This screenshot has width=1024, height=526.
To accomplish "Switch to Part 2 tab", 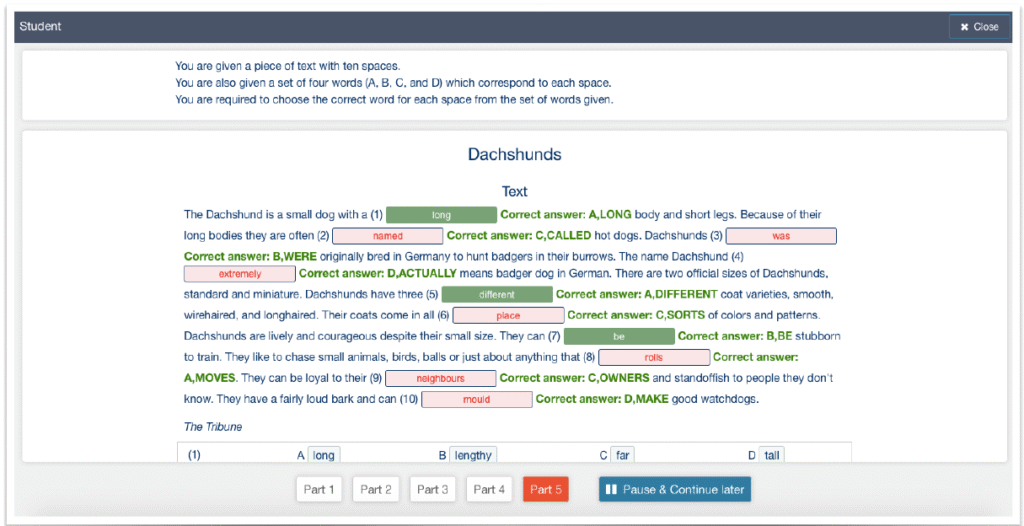I will [x=376, y=489].
